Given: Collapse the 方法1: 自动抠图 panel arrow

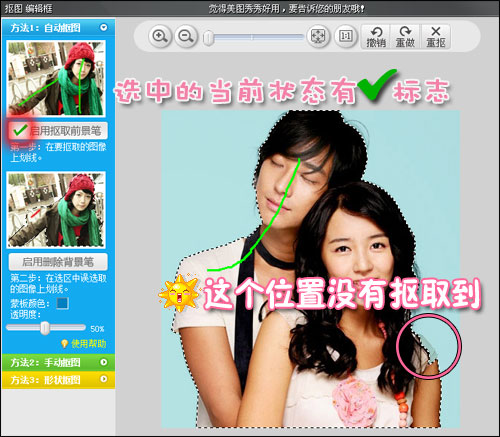Looking at the screenshot, I should coord(104,27).
